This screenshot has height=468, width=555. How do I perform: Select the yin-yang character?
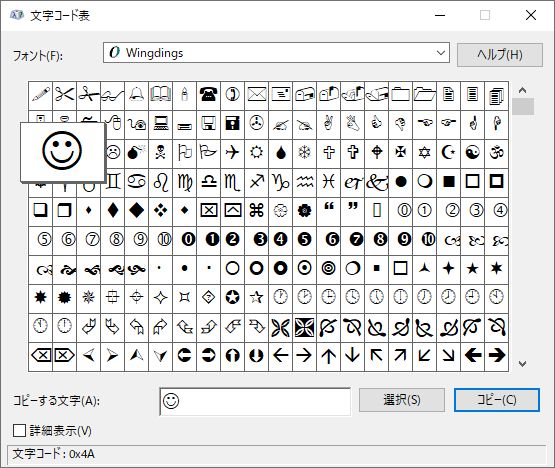[x=473, y=153]
